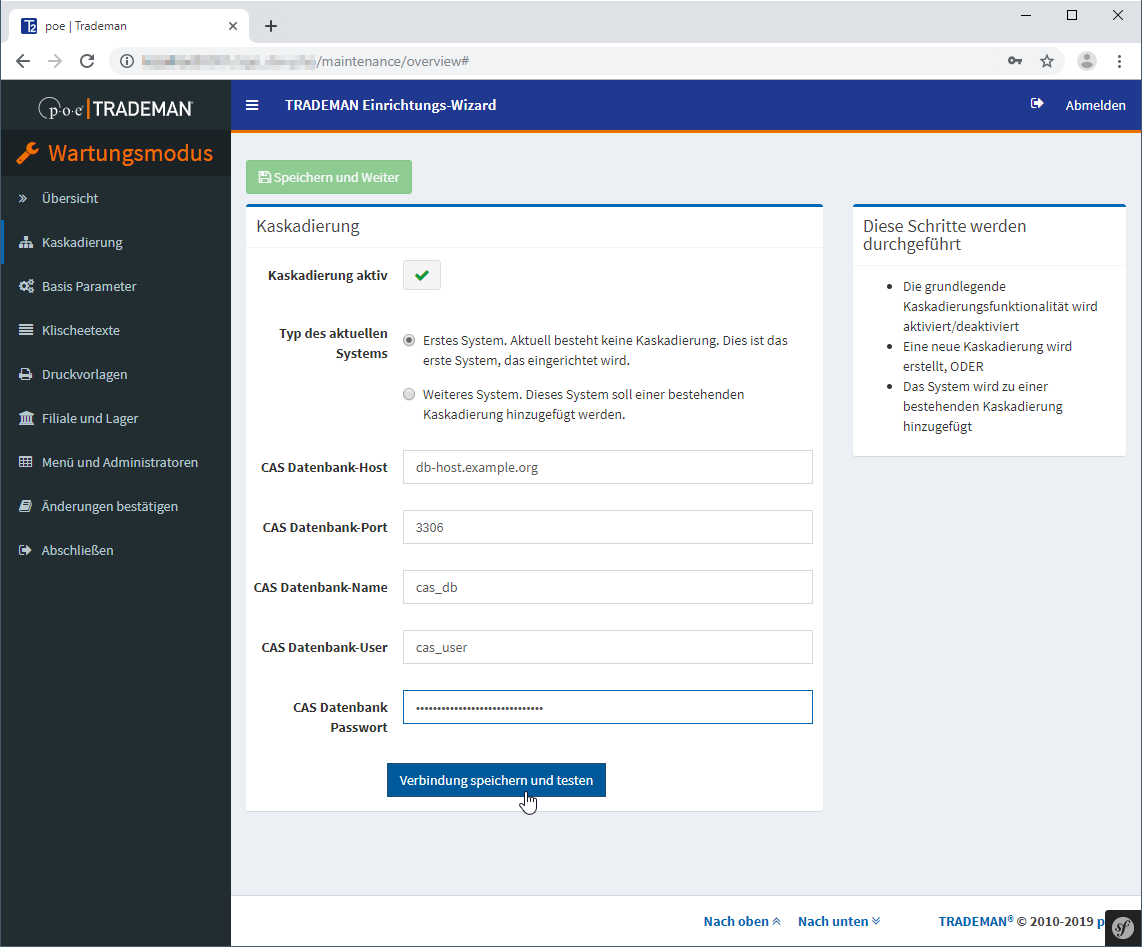1142x947 pixels.
Task: Select Abschließen in the sidebar
Action: [117, 550]
